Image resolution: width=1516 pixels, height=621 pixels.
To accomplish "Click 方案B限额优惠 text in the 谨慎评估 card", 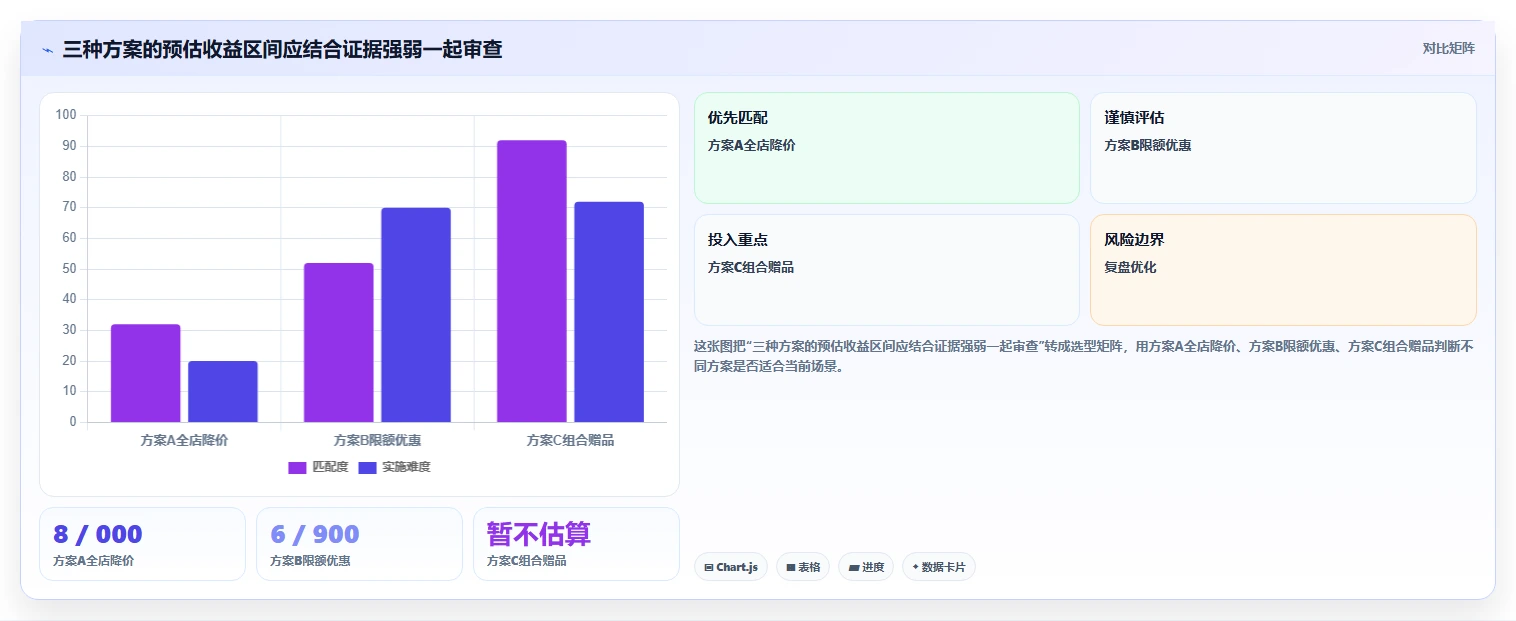I will coord(1148,145).
